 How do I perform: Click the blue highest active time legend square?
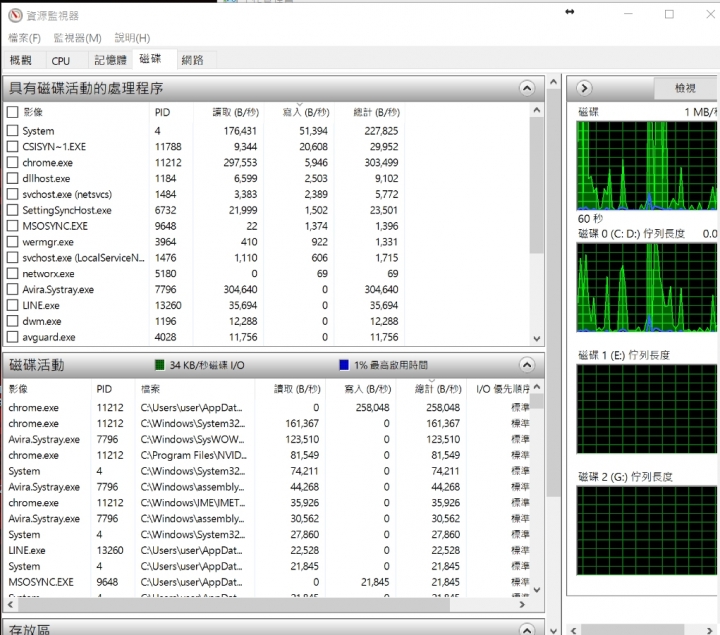[344, 365]
